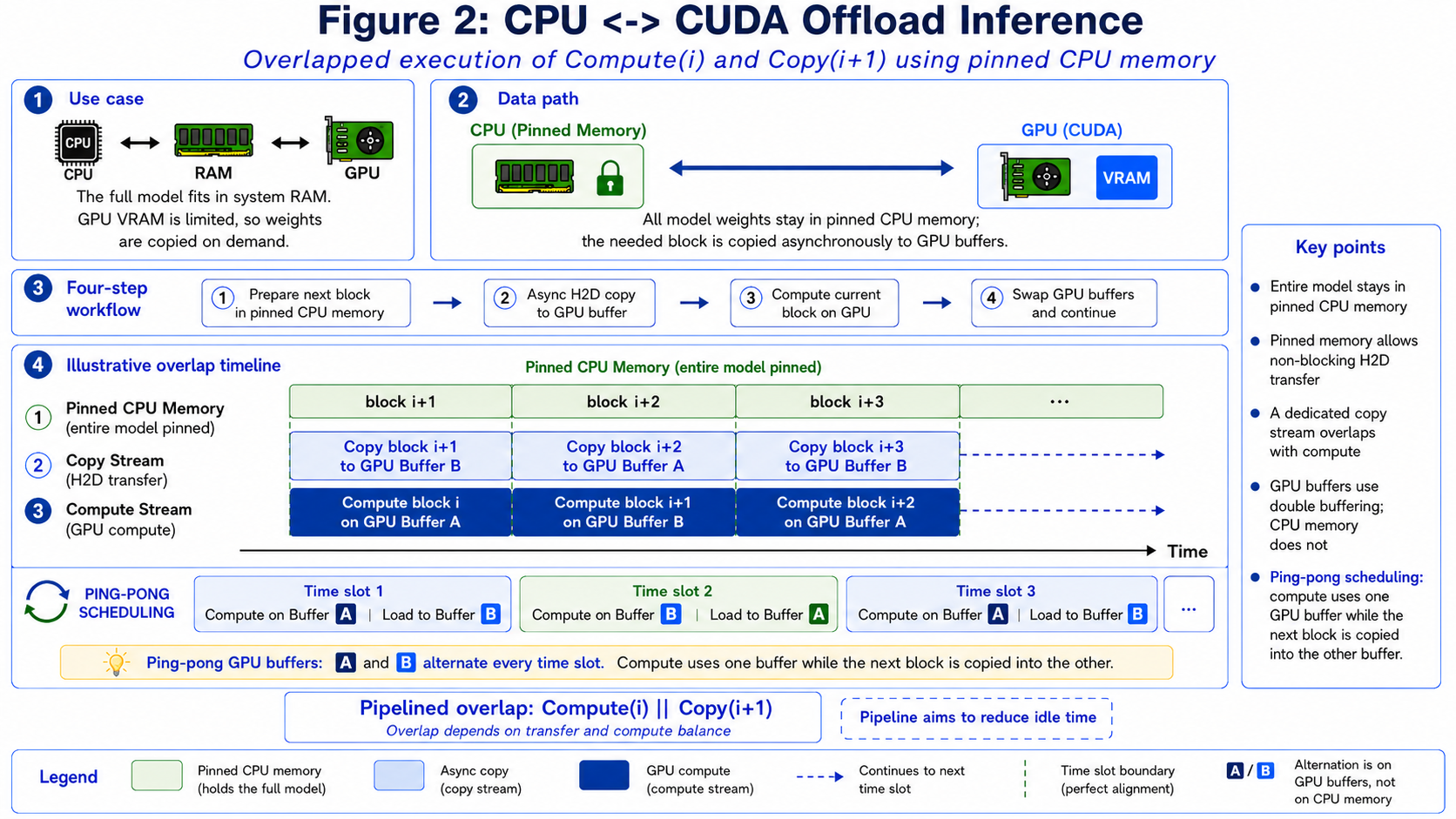
Task: Click the PING-PONG SCHEDULING label
Action: [127, 603]
